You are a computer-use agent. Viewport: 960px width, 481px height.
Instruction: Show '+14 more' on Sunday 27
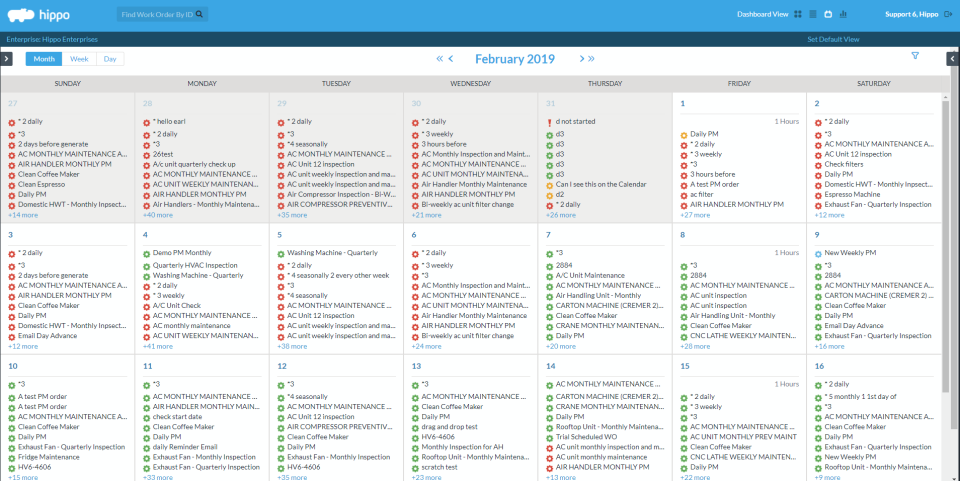(23, 215)
